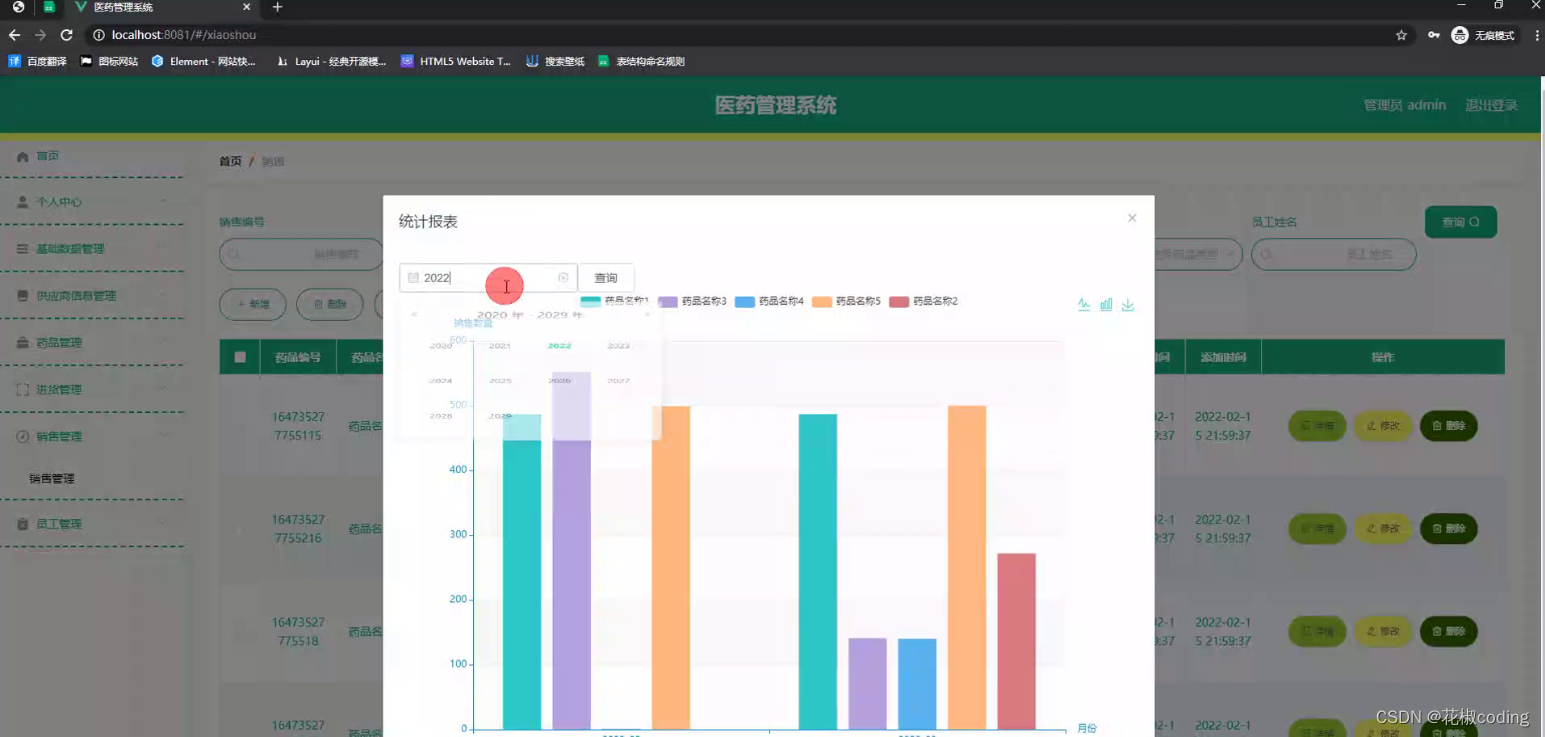Open a new browser tab
Image resolution: width=1545 pixels, height=737 pixels.
coord(277,7)
